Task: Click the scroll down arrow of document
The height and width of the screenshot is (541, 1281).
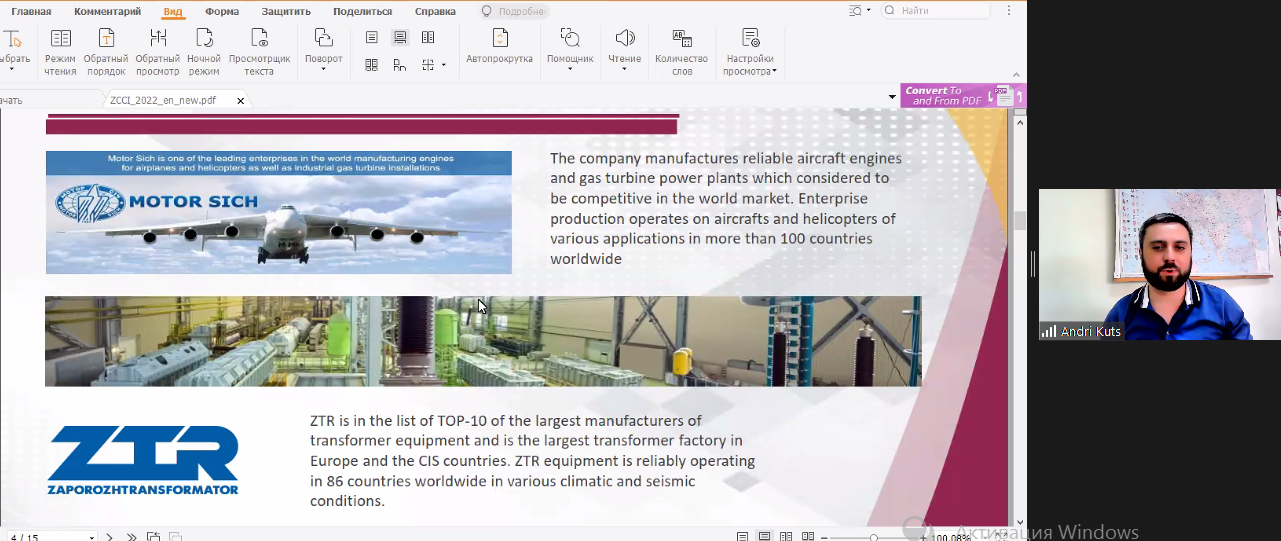Action: [1020, 521]
